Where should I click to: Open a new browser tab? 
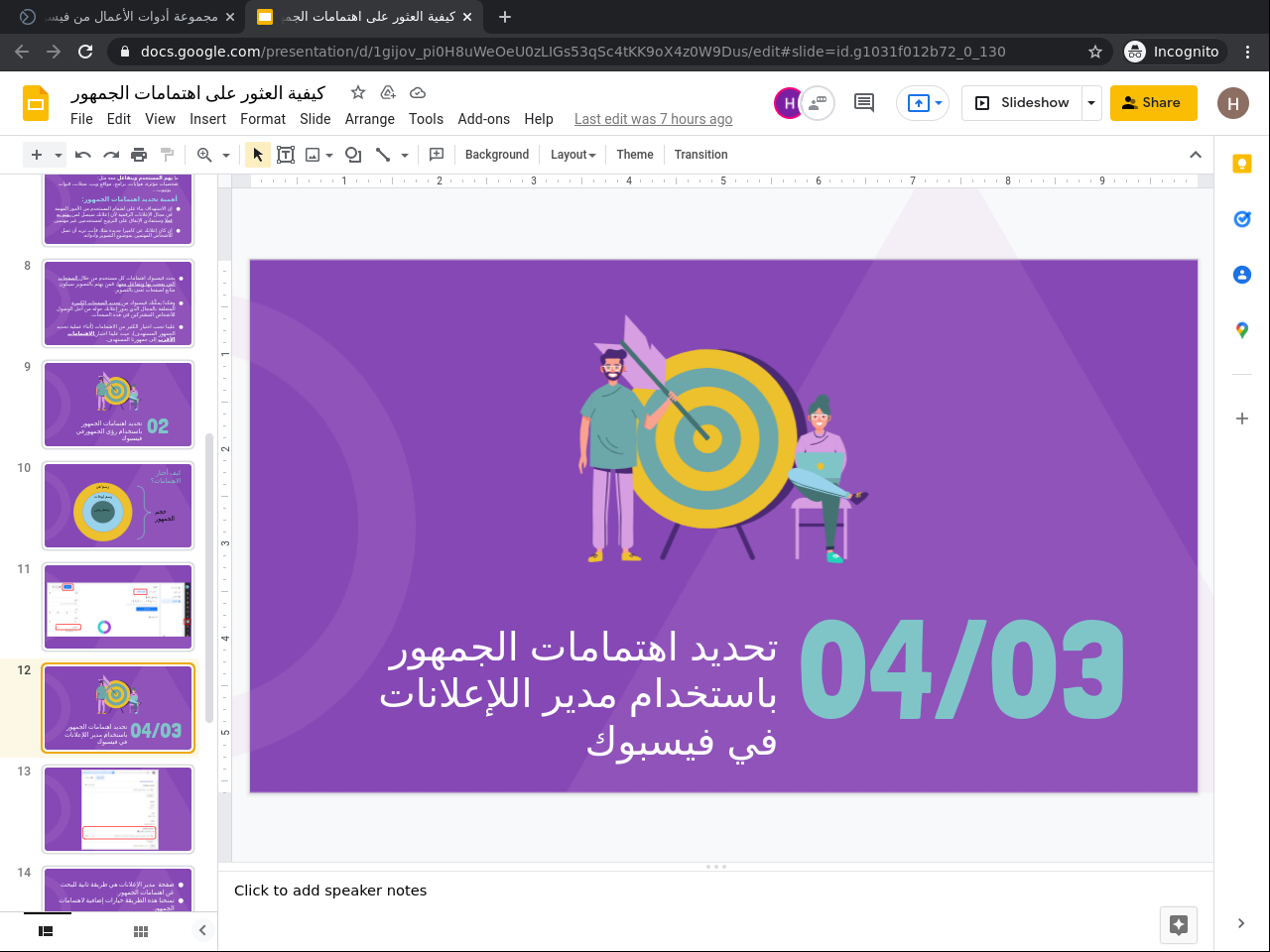(x=505, y=17)
